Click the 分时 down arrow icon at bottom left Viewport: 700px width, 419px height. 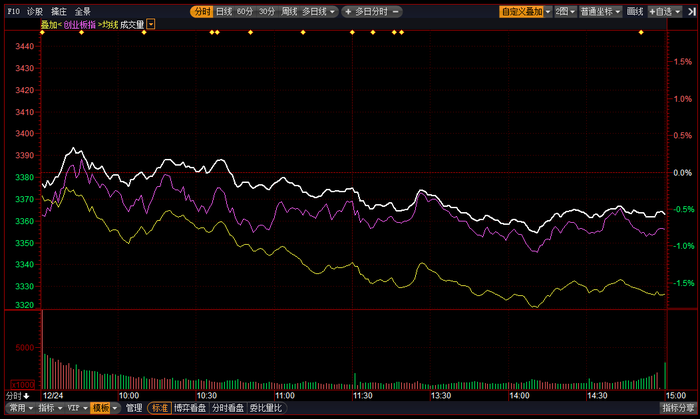[26, 396]
